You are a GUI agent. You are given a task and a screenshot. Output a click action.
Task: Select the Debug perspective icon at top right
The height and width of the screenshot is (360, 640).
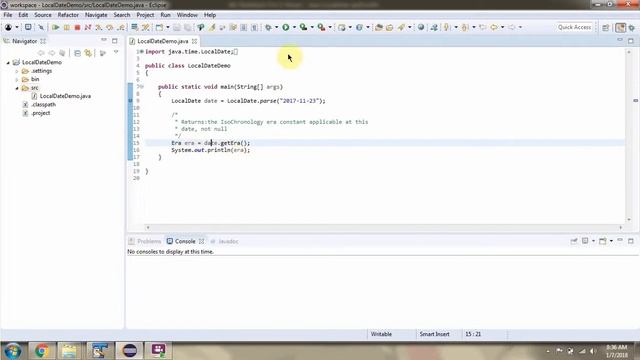click(632, 27)
